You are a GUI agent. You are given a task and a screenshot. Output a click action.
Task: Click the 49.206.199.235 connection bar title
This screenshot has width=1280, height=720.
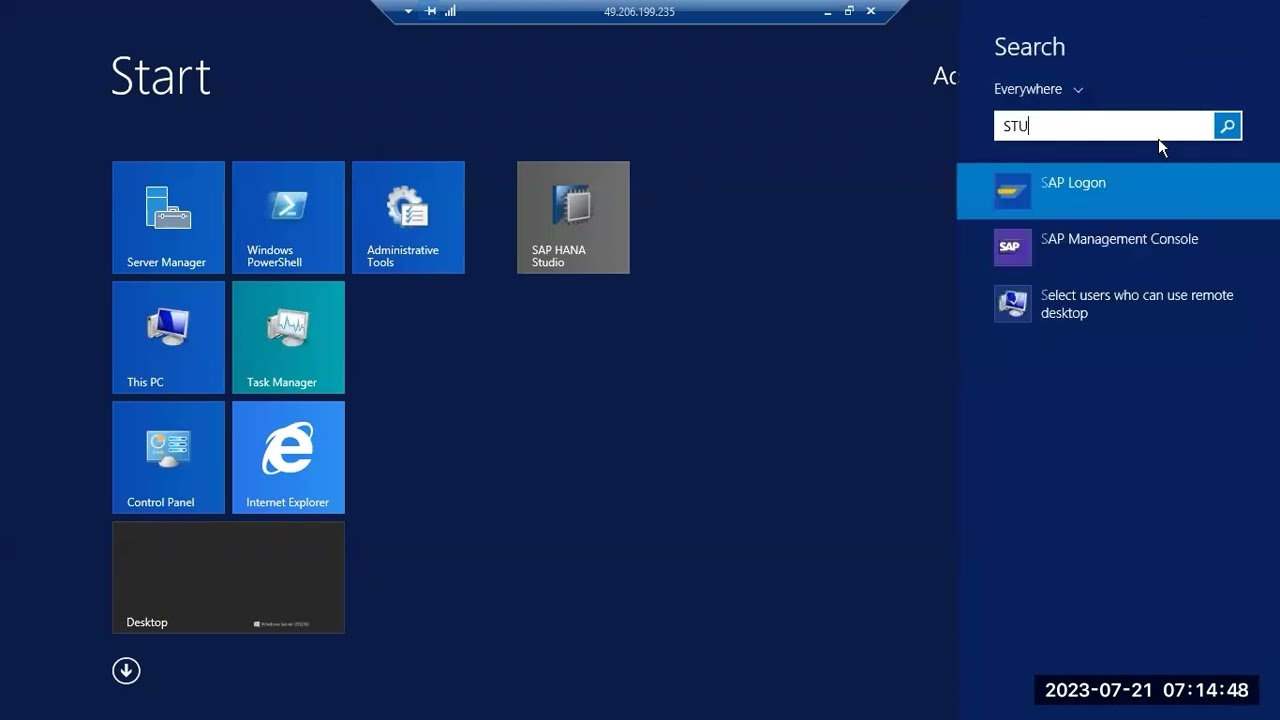(639, 12)
